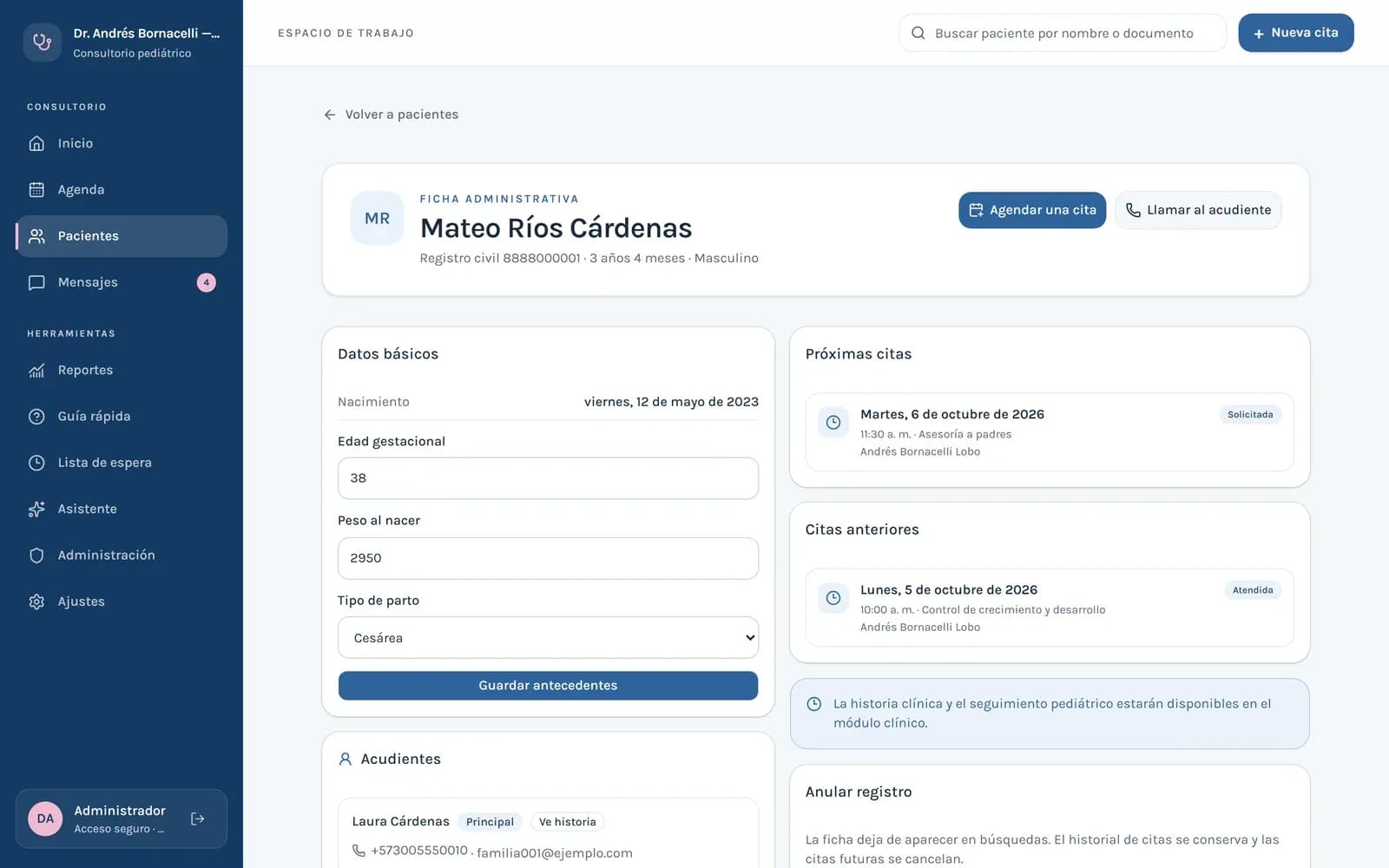Click Nueva cita button
1389x868 pixels.
click(x=1295, y=33)
